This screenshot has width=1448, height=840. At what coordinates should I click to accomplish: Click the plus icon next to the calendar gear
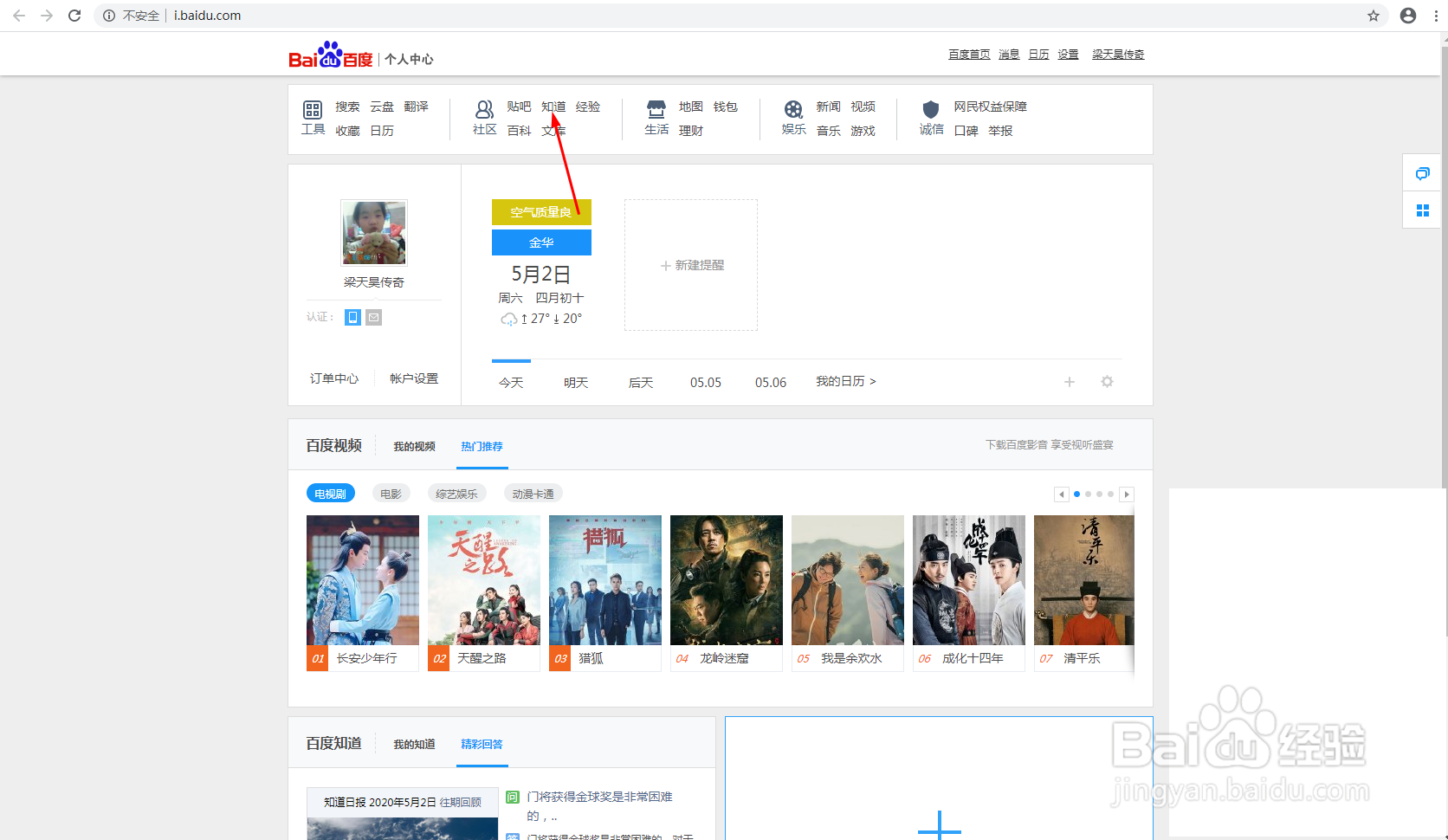(1070, 381)
